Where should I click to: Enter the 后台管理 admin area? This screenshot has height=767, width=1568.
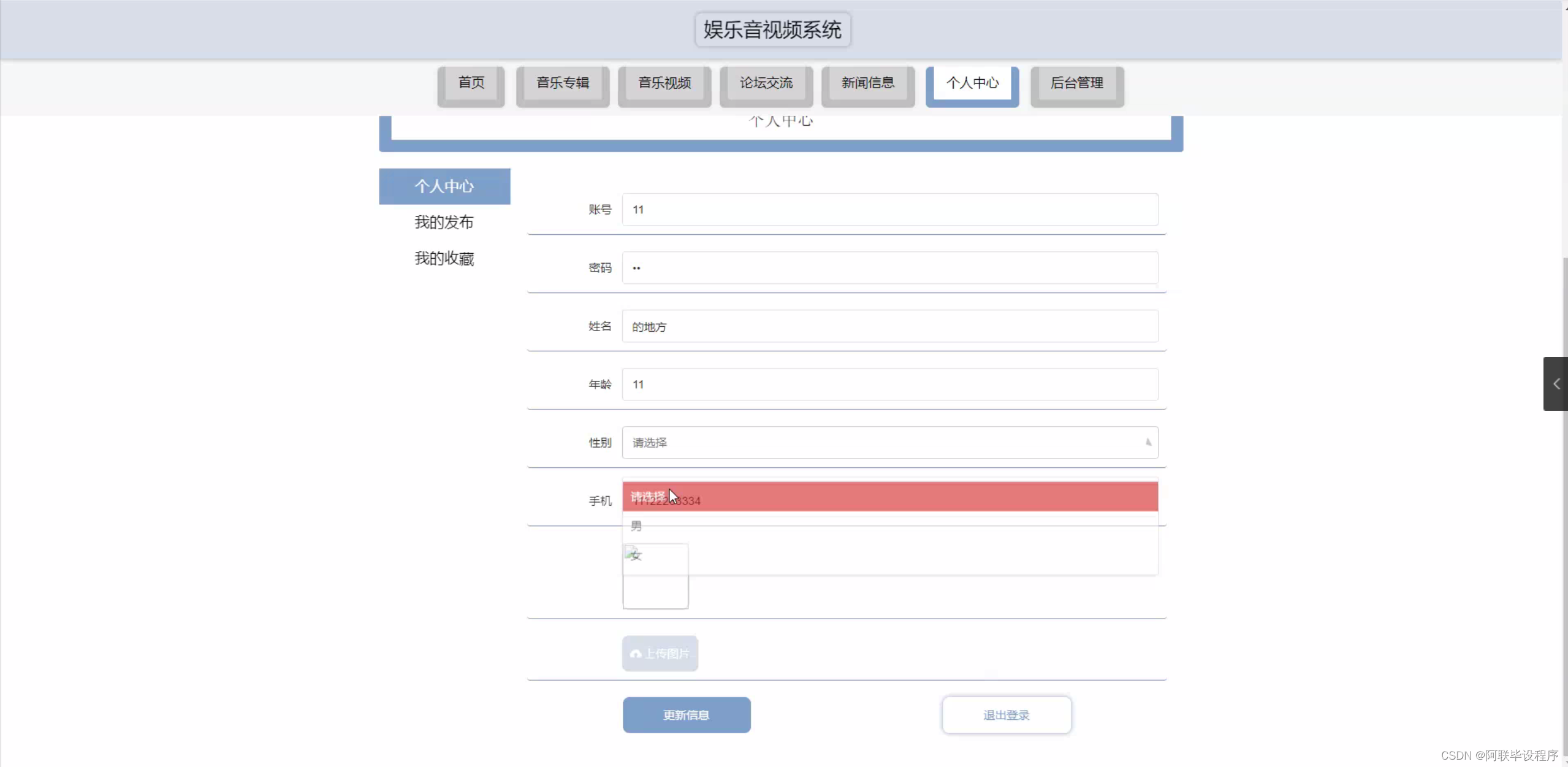pos(1076,84)
